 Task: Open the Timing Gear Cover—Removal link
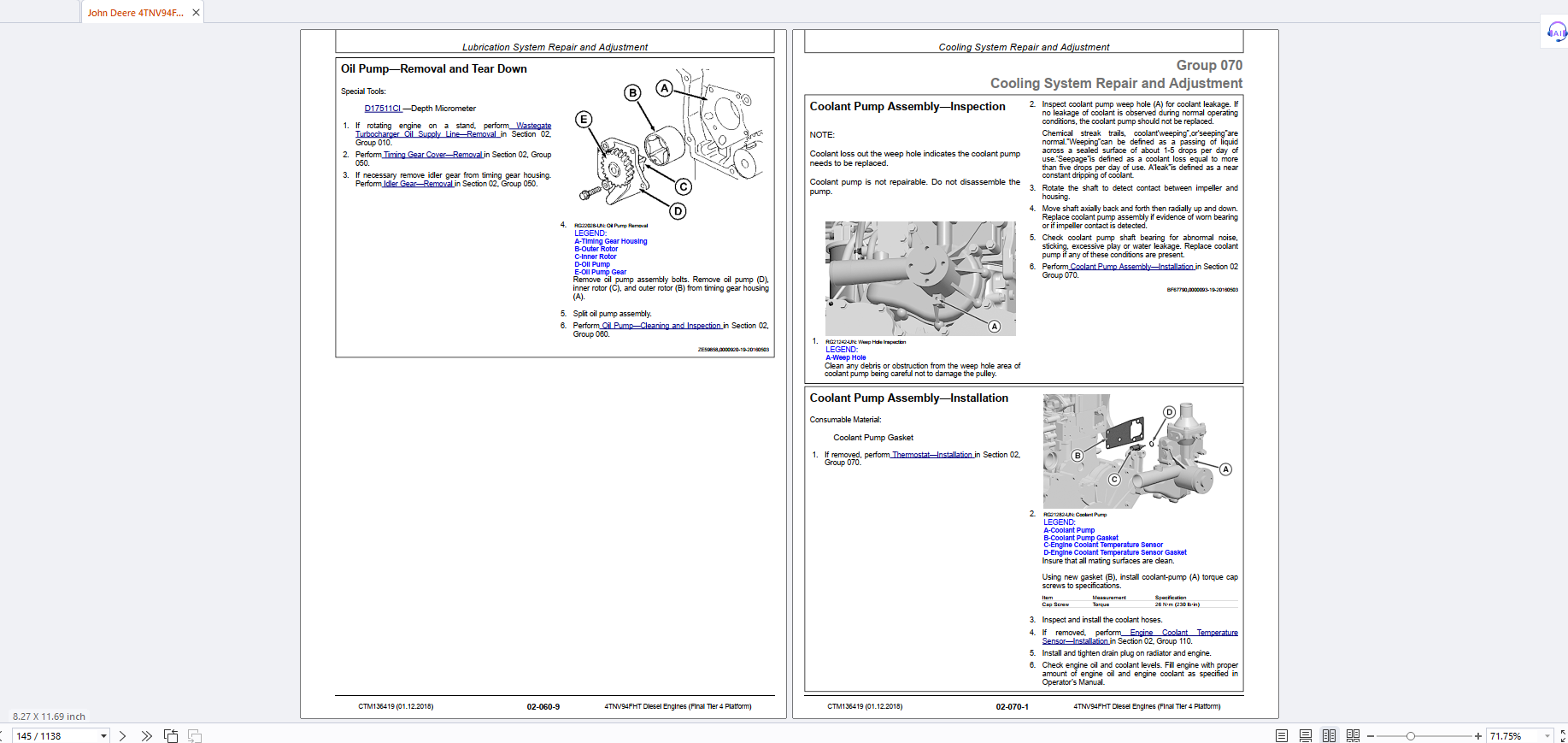432,155
